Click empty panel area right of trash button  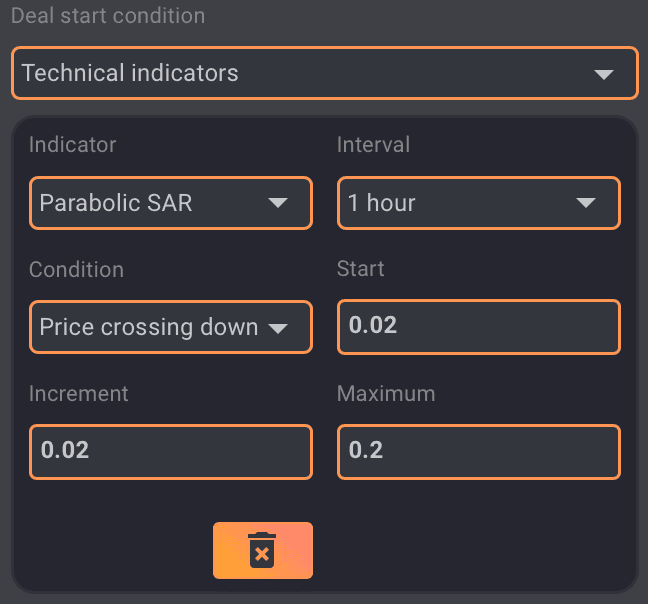point(470,550)
